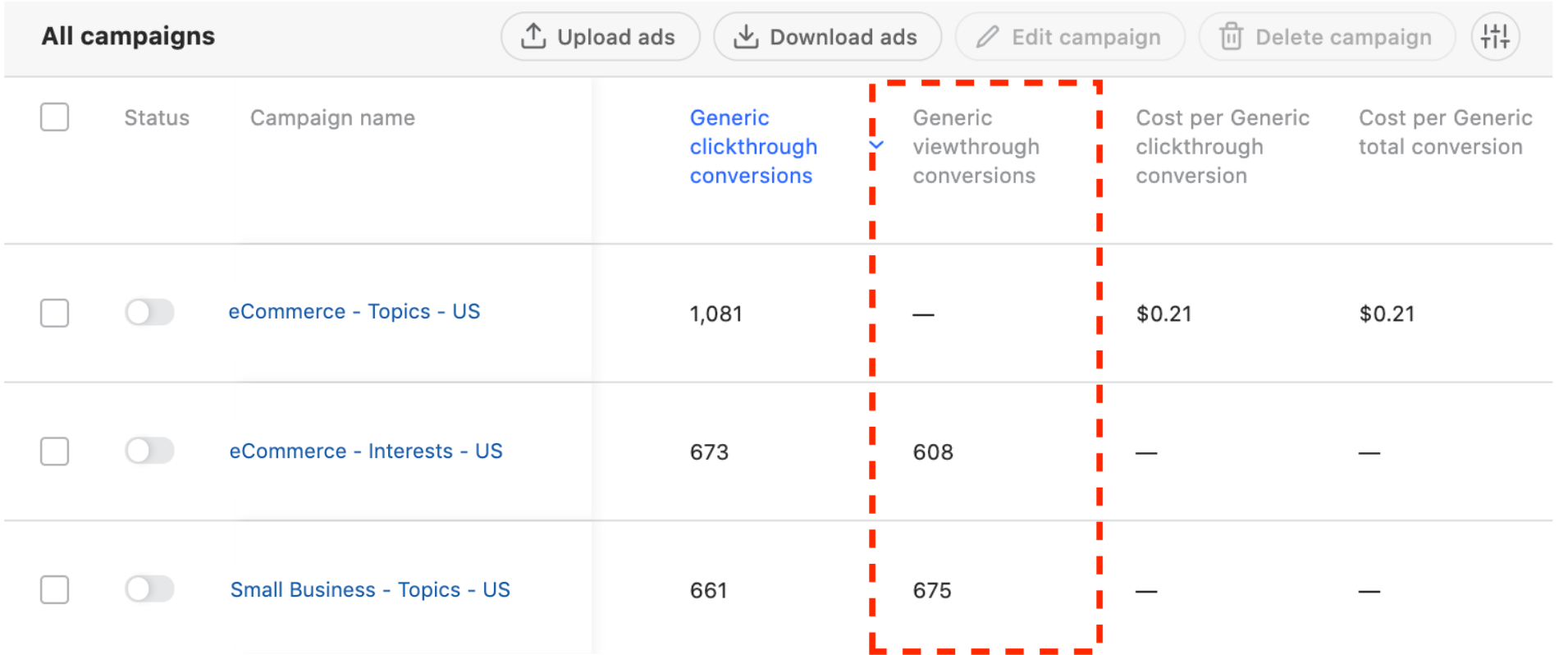Select the eCommerce - Topics - US checkbox
This screenshot has height=655, width=1568.
click(55, 313)
